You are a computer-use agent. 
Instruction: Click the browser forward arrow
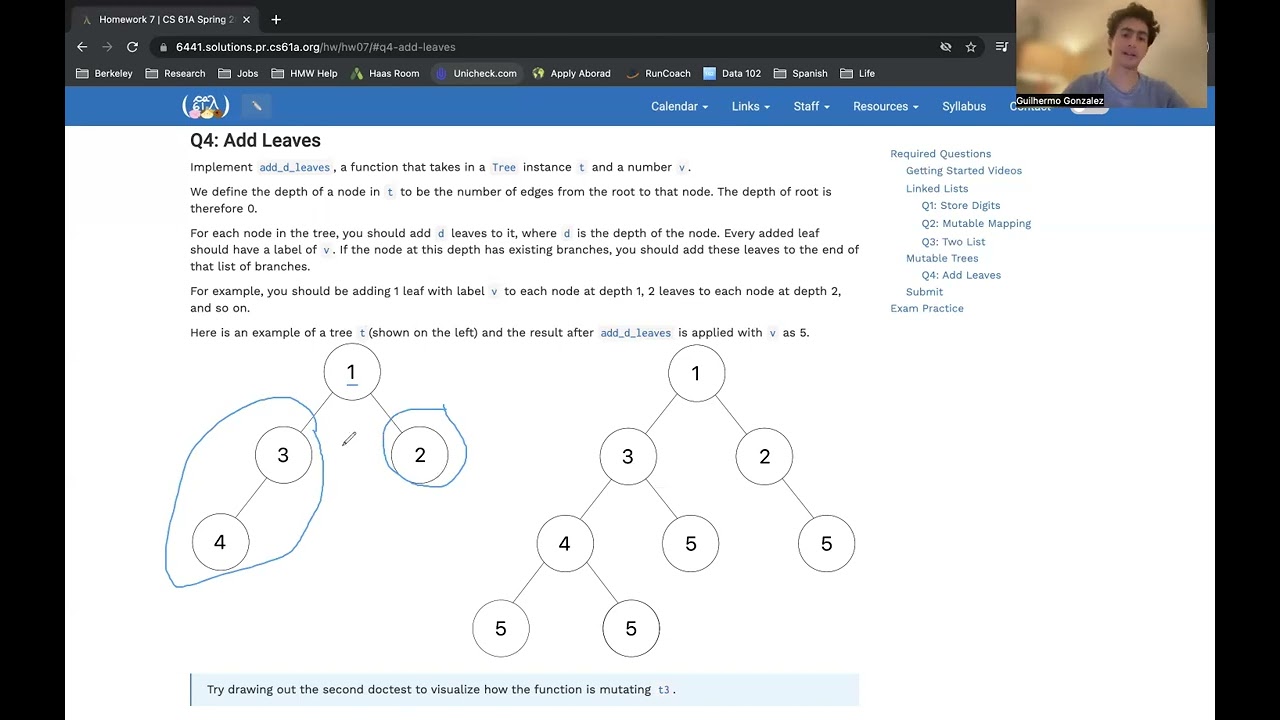point(107,47)
